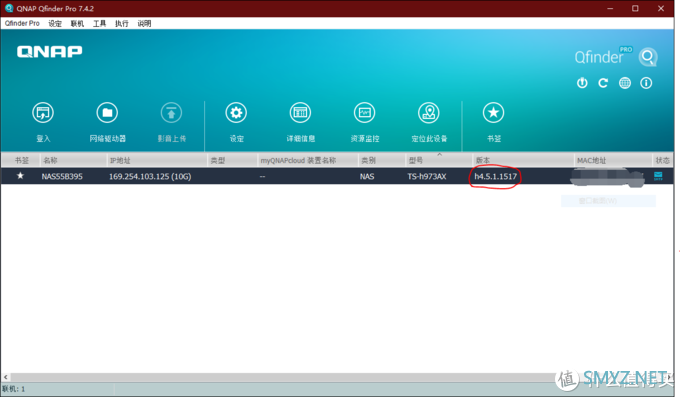Screen dimensions: 680x397
Task: Click the left arrow of horizontal scrollbar
Action: click(6, 377)
